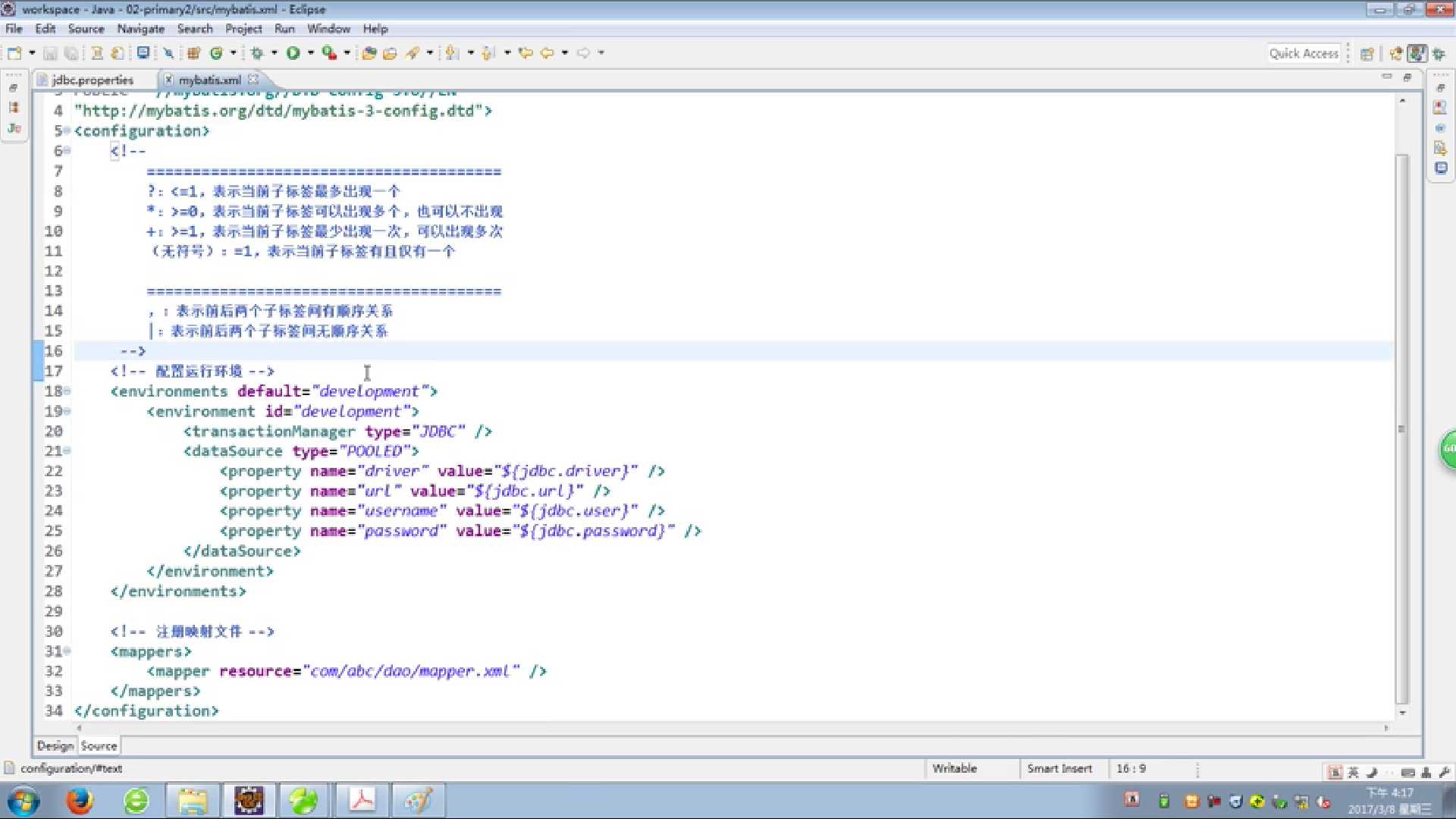The image size is (1456, 819).
Task: Click the Quick Access search field
Action: pyautogui.click(x=1304, y=54)
